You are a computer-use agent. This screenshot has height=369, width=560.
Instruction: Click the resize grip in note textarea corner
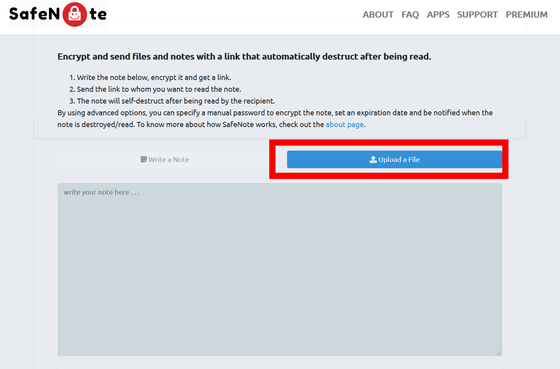499,353
